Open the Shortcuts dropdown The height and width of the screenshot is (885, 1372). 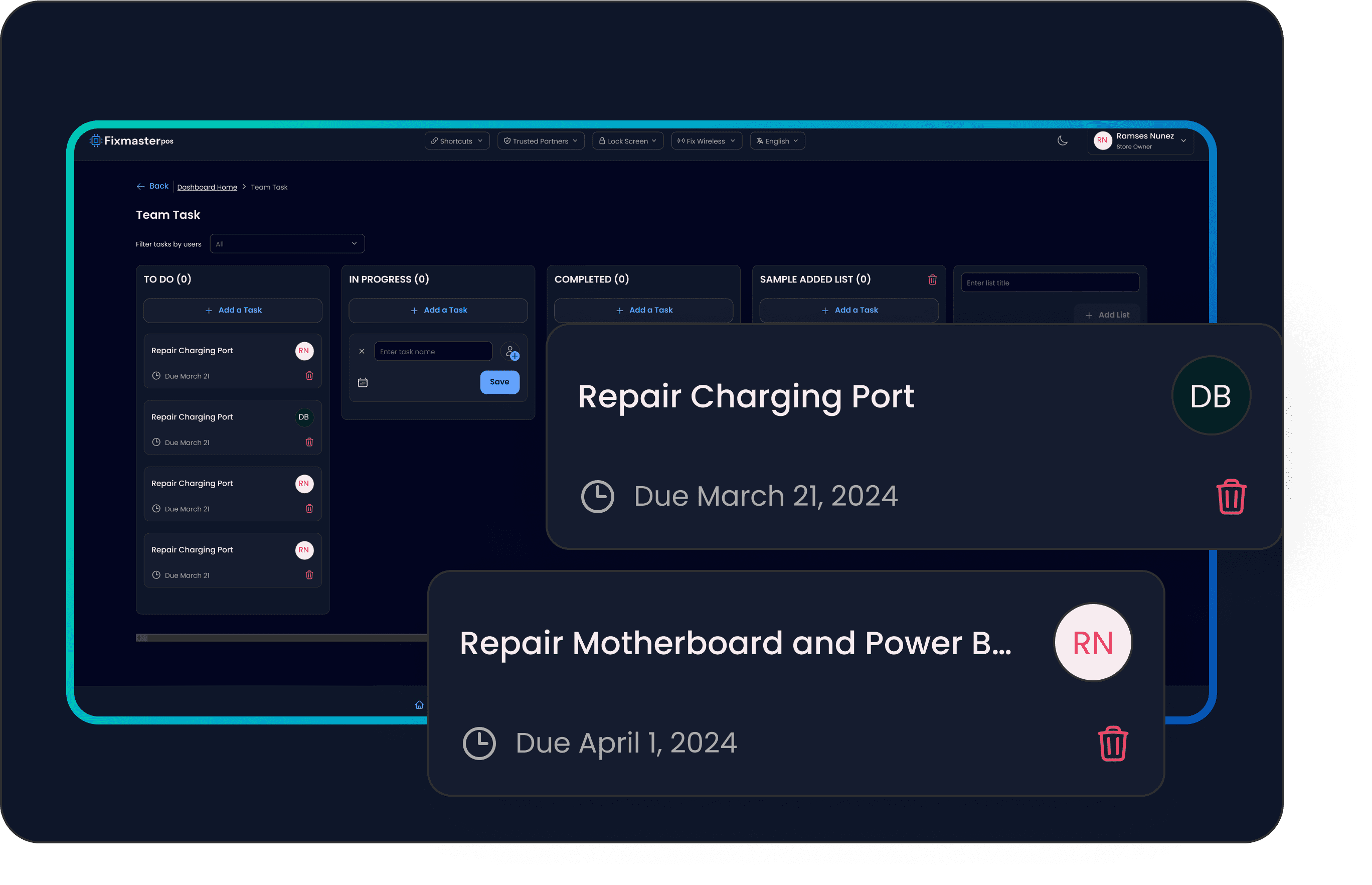pos(456,141)
